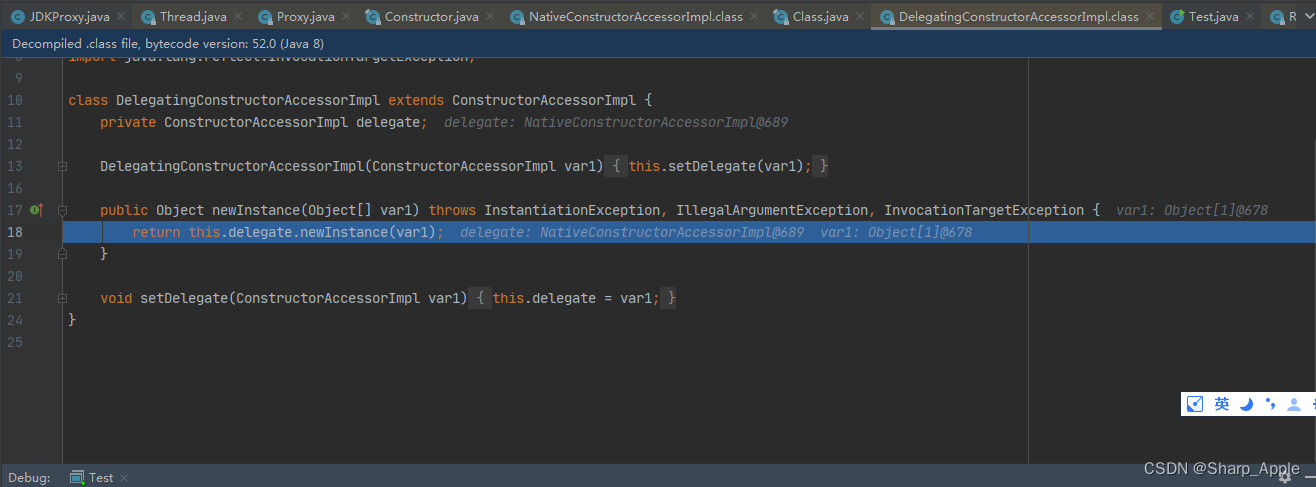Close the Proxy.java tab
1316x487 pixels.
tap(346, 17)
